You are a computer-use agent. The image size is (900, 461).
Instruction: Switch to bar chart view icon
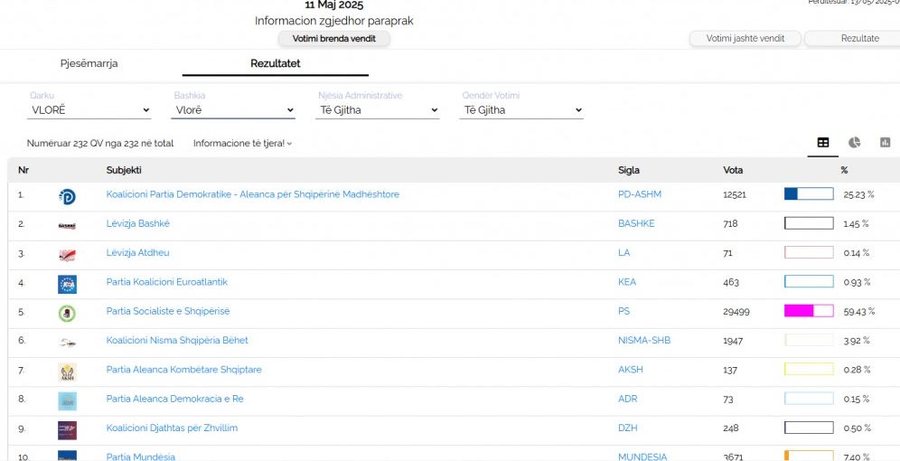coord(885,142)
